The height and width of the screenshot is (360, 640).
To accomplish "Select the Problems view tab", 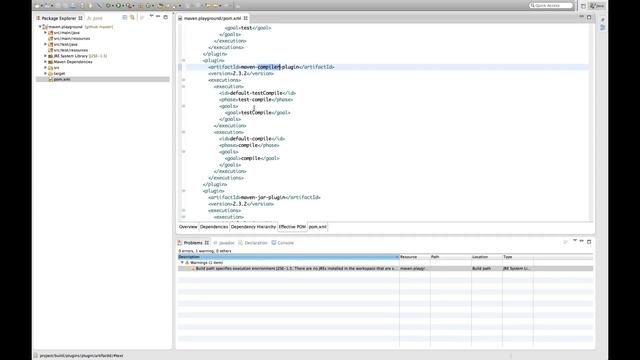I will [x=193, y=242].
